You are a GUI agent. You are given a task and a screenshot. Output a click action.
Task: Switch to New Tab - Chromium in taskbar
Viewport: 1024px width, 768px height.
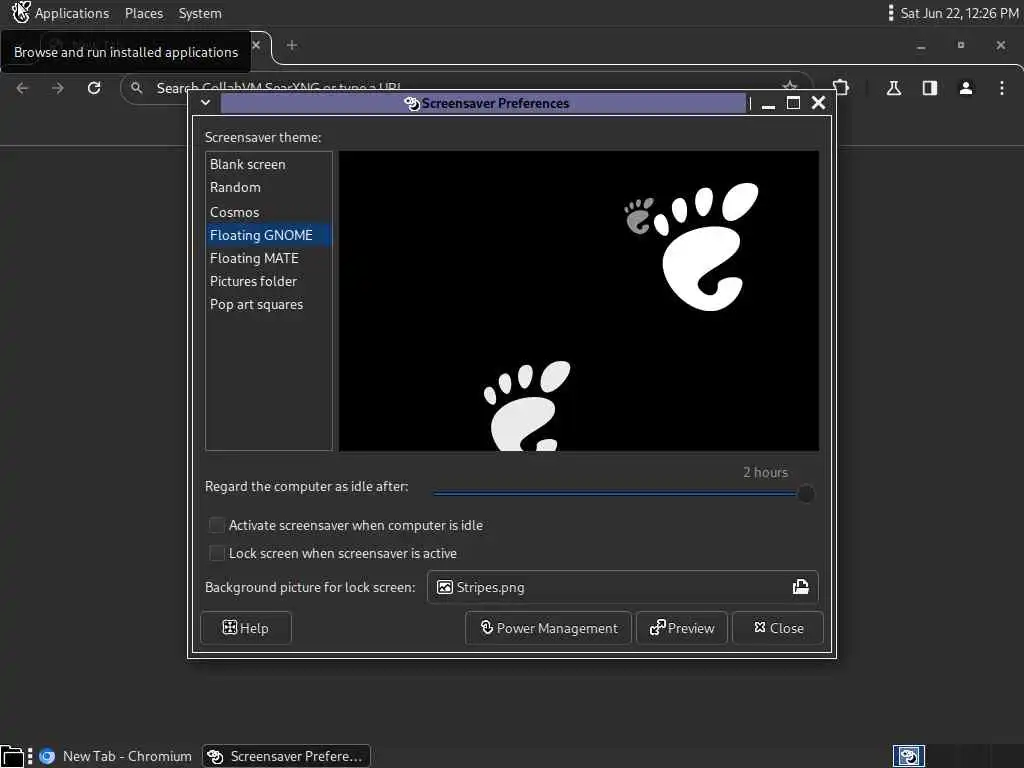pyautogui.click(x=115, y=756)
